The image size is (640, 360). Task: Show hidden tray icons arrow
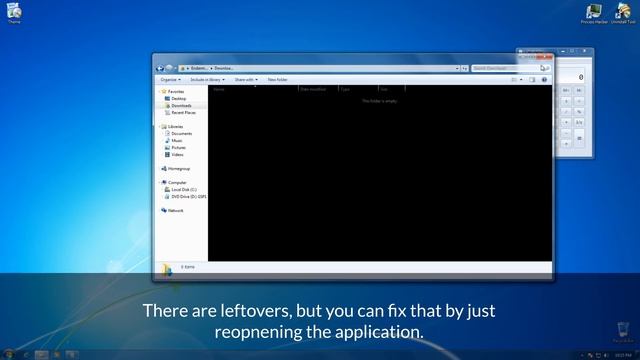[x=582, y=356]
